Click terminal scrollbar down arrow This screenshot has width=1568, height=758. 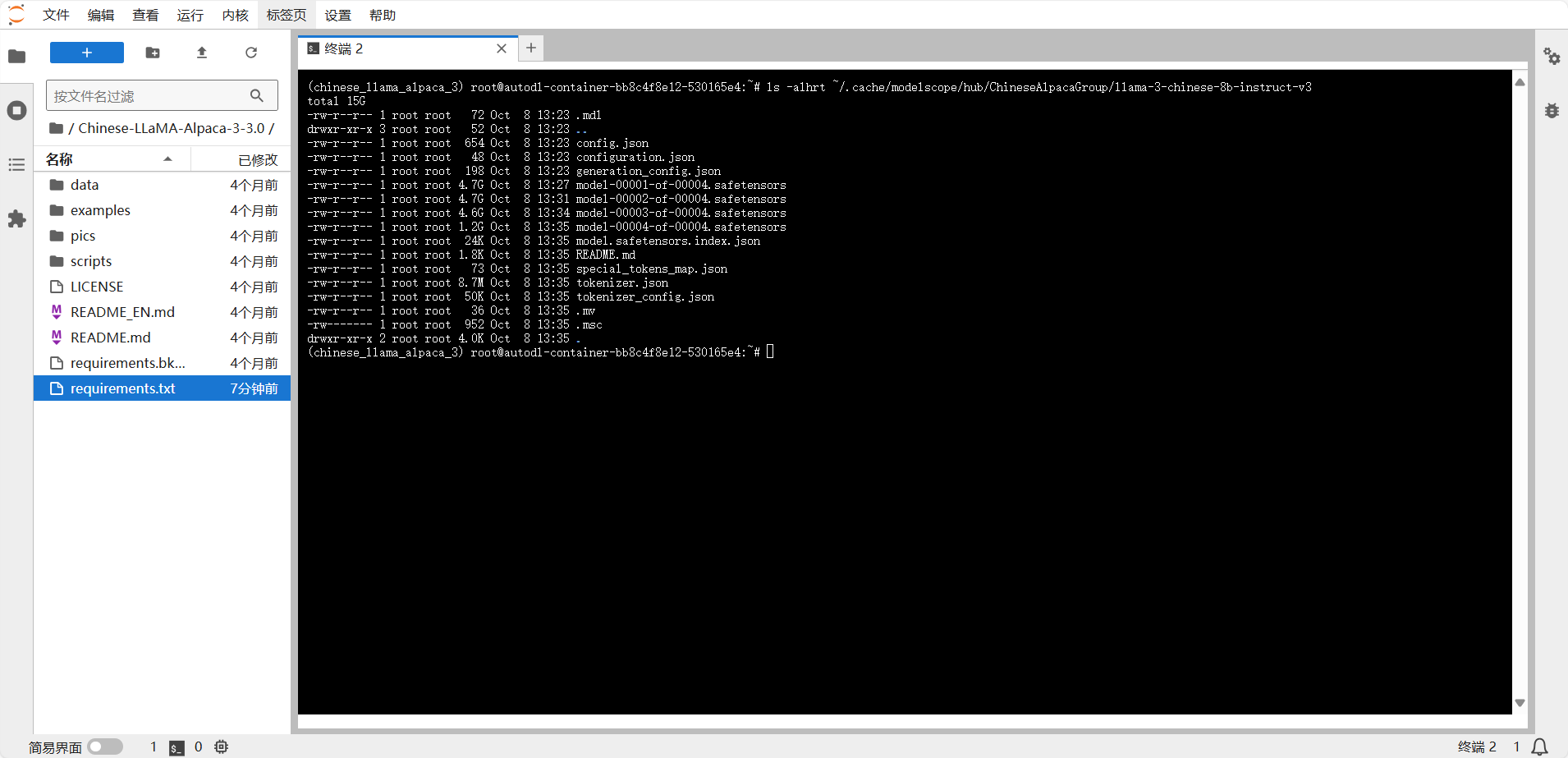click(1520, 703)
